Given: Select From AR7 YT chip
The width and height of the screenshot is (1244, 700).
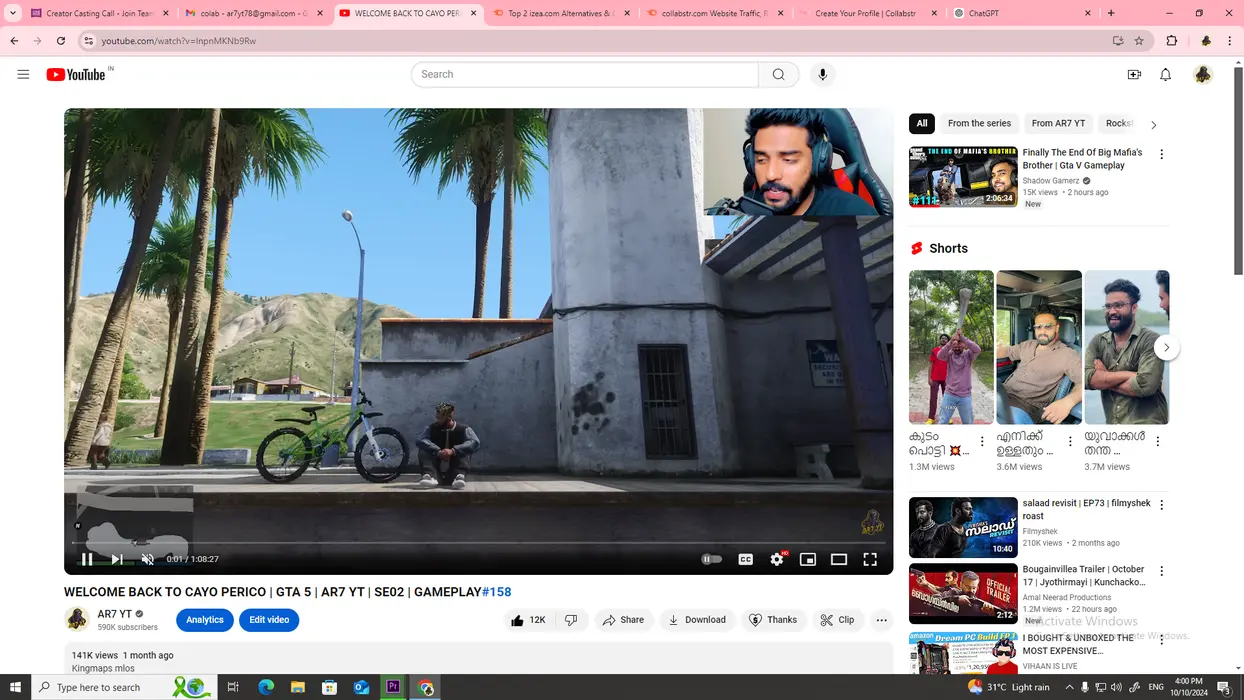Looking at the screenshot, I should tap(1058, 123).
